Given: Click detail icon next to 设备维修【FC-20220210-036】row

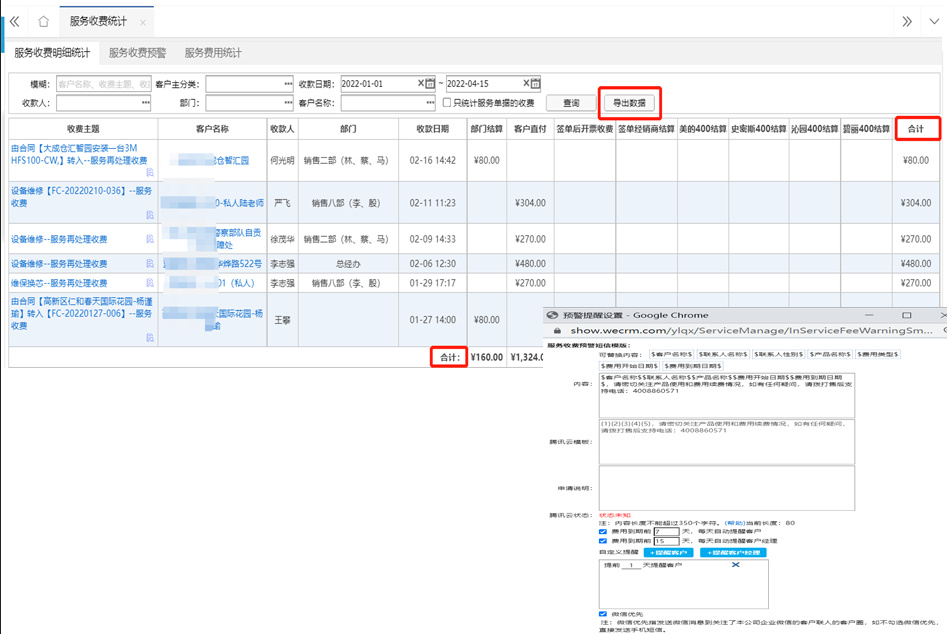Looking at the screenshot, I should 150,215.
